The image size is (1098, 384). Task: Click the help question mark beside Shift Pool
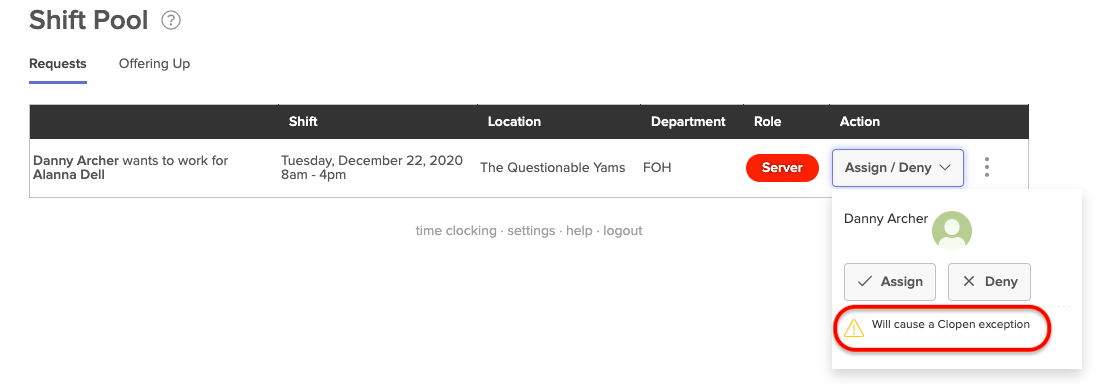[x=171, y=20]
